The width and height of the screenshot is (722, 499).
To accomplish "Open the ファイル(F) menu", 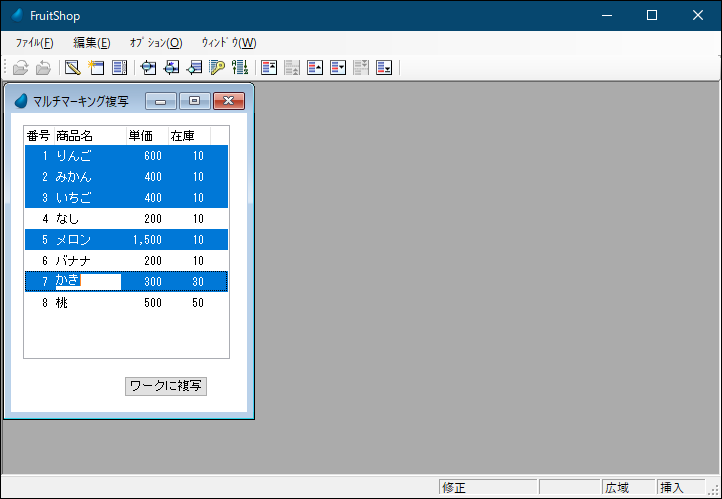I will click(x=34, y=43).
